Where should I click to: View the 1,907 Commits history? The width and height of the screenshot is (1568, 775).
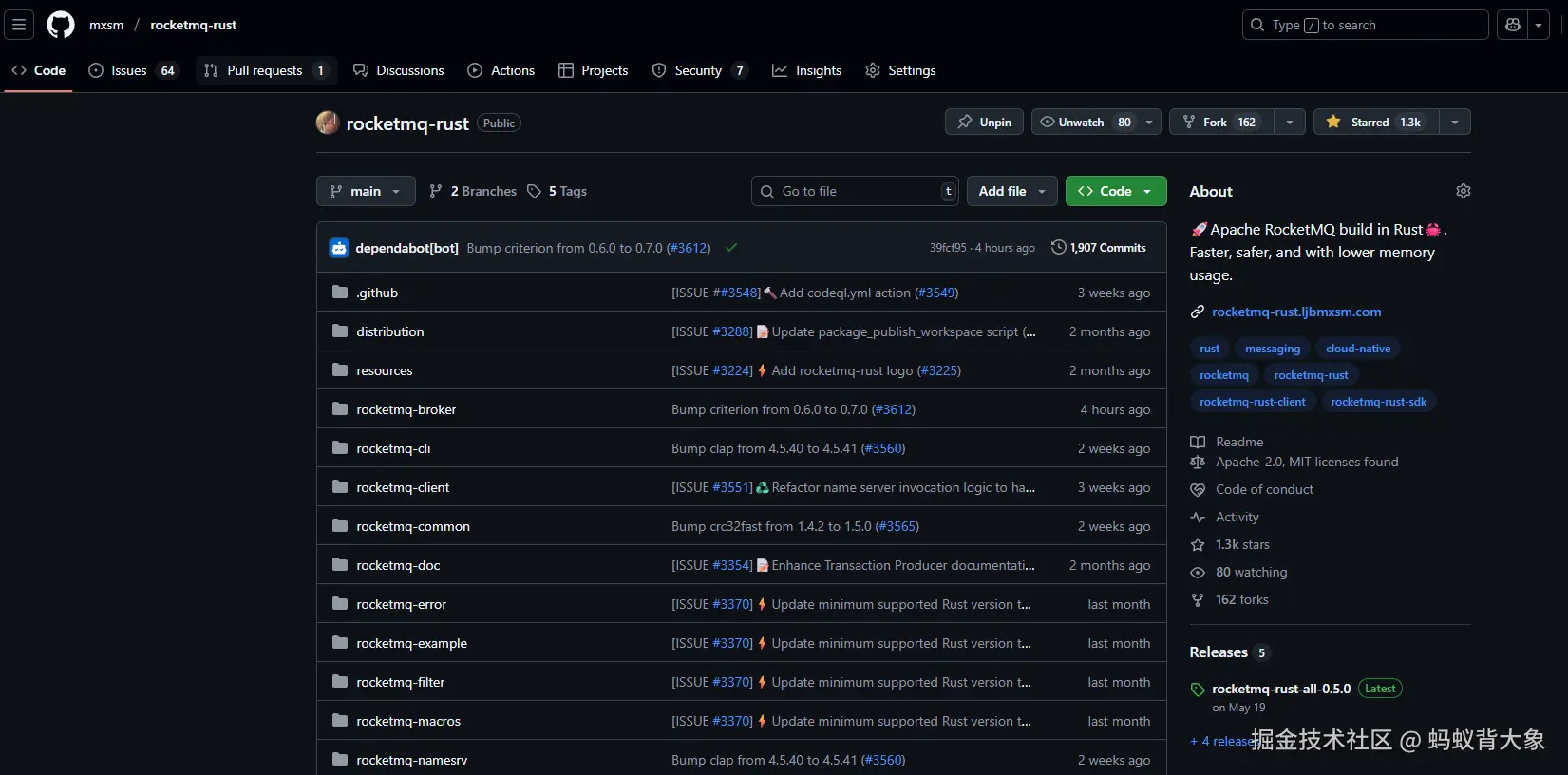[1099, 248]
